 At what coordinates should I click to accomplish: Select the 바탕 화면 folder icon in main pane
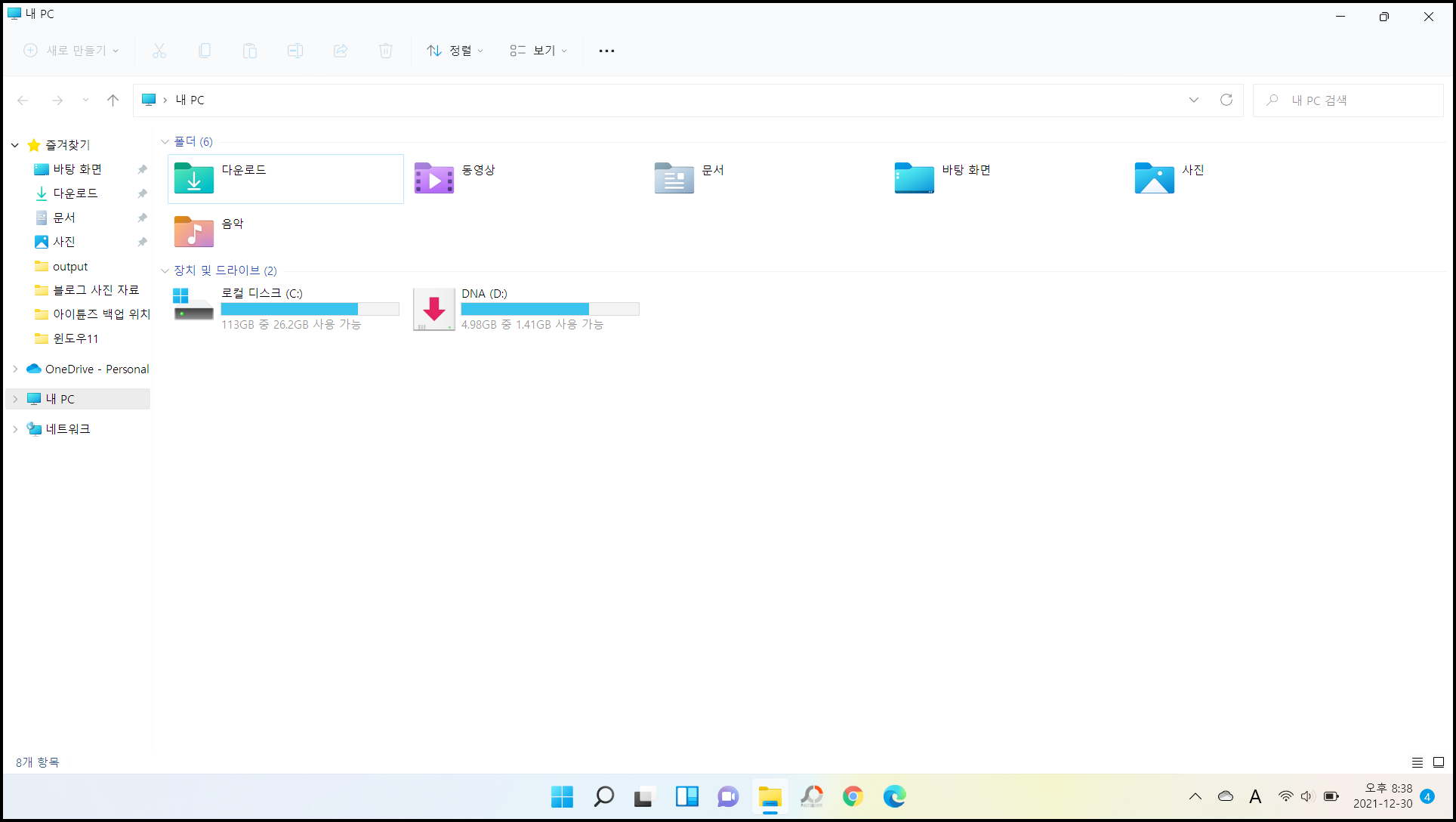(915, 179)
